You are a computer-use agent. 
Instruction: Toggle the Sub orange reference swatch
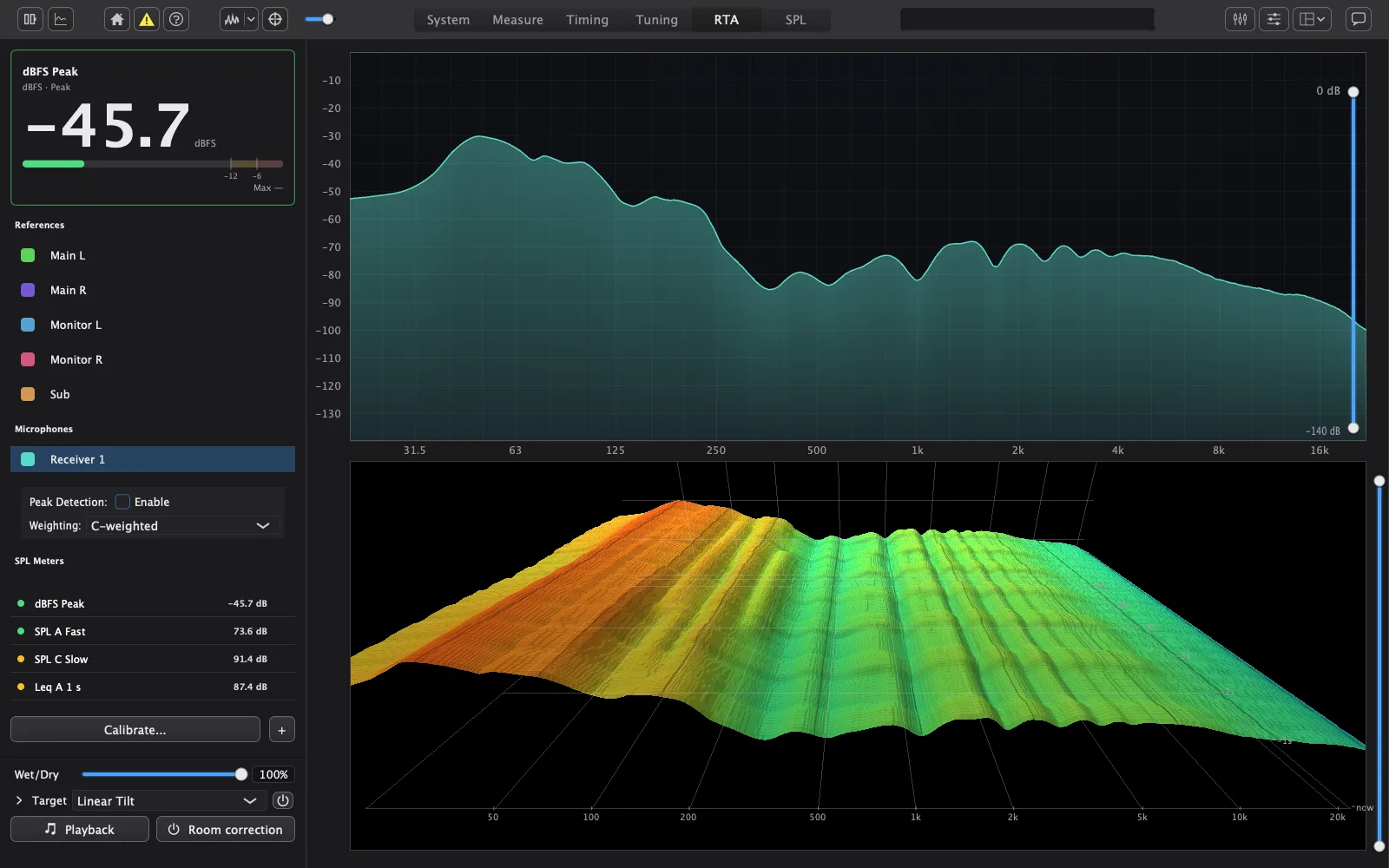tap(28, 394)
